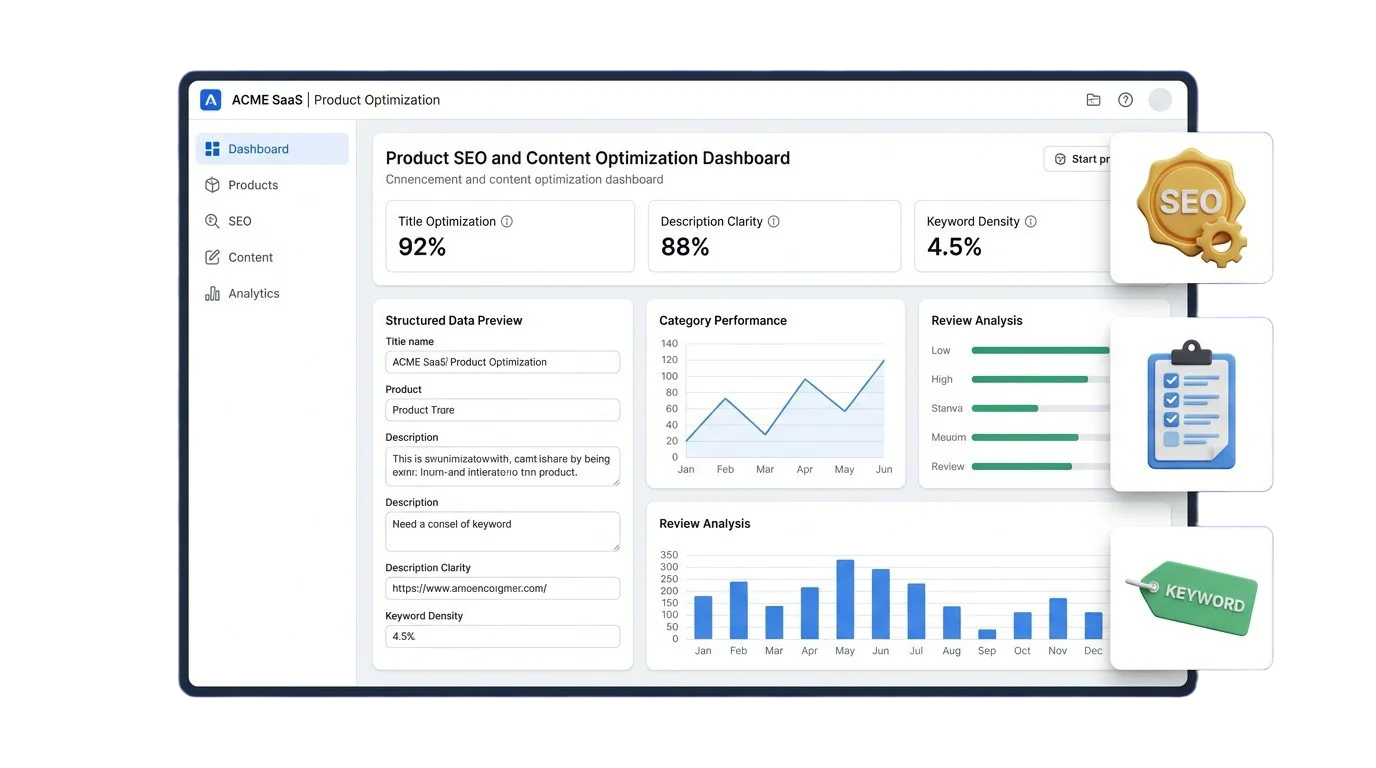Open help question mark icon
Screen dimensions: 1376x768
(x=1125, y=100)
